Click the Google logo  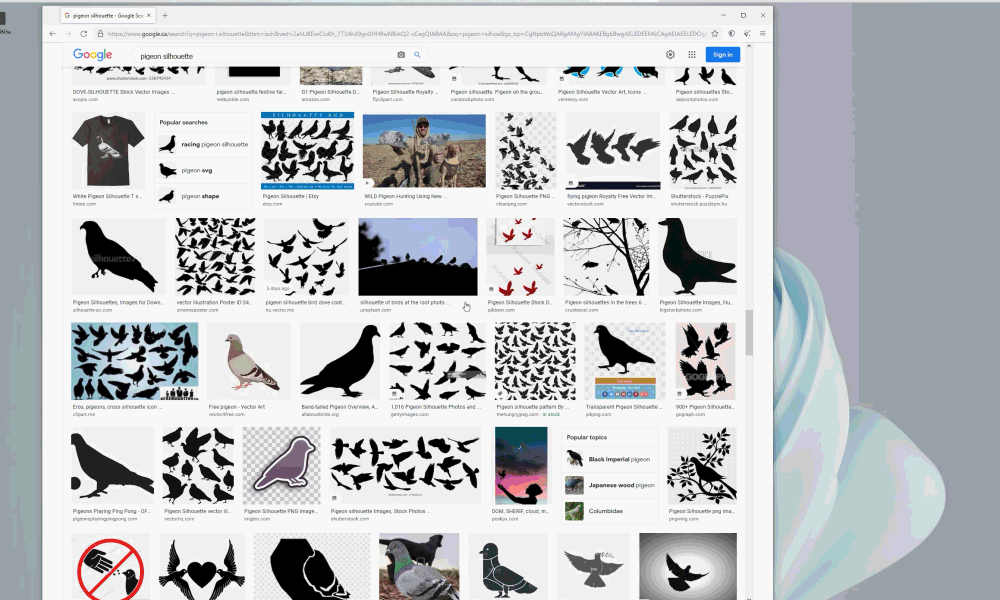pos(92,55)
